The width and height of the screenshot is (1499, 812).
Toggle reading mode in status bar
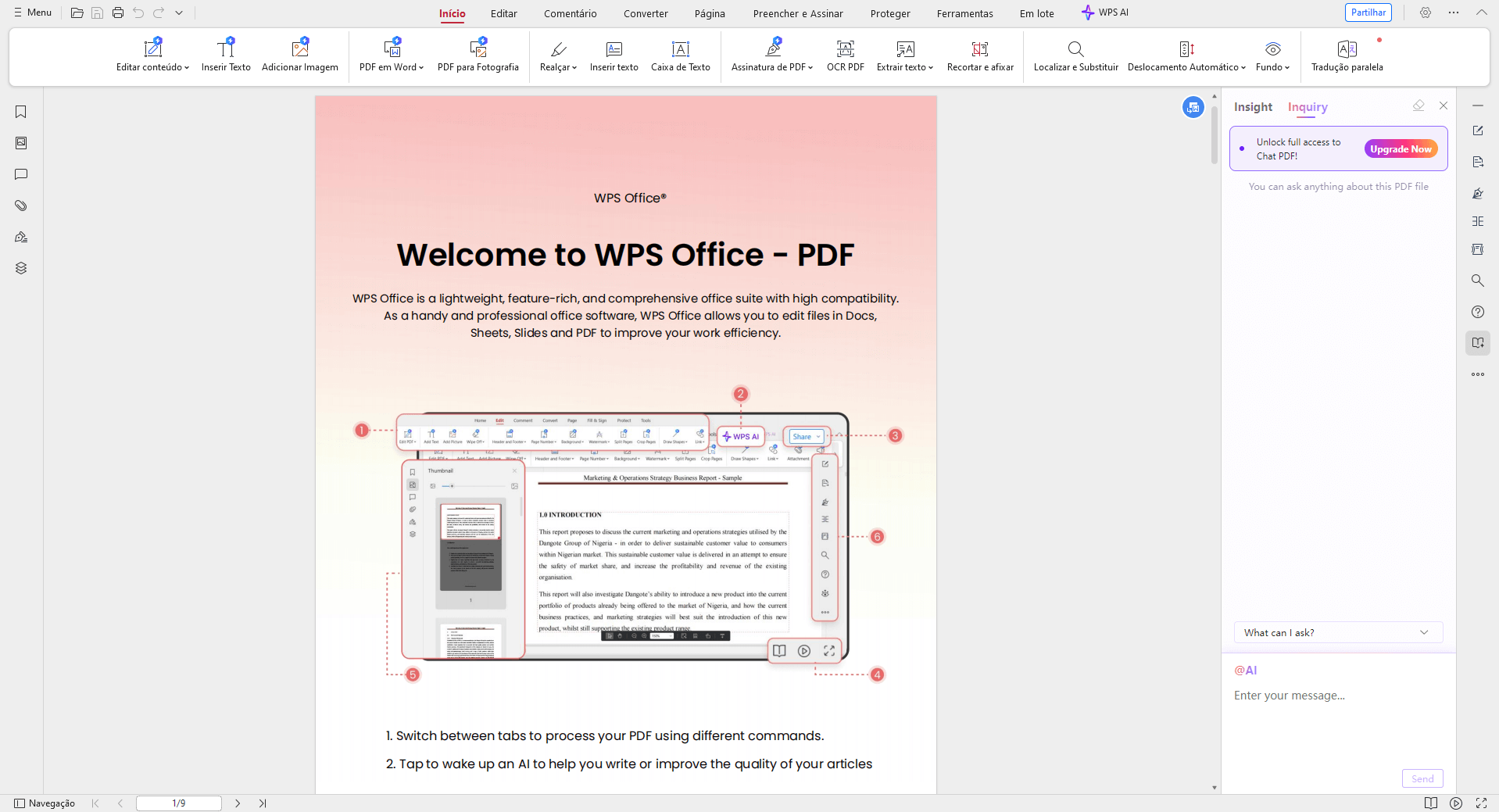[x=1431, y=803]
